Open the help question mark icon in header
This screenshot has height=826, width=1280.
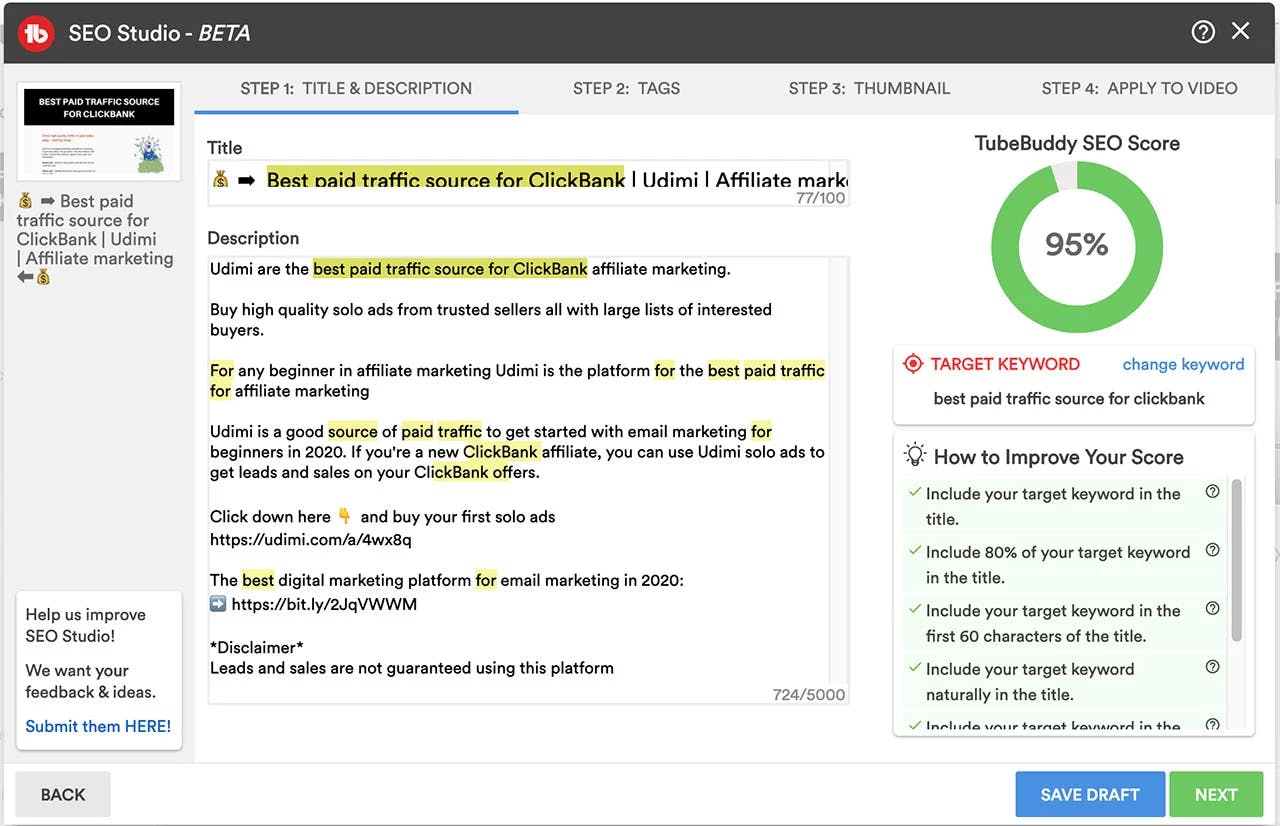click(1203, 32)
